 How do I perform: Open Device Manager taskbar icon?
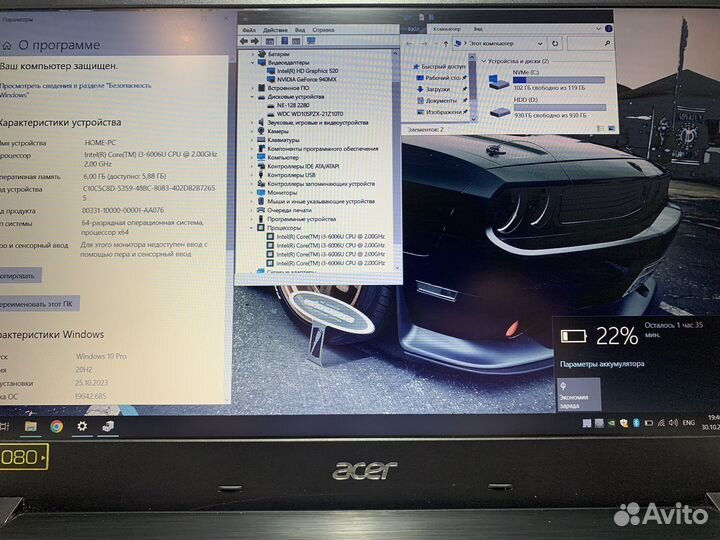(x=108, y=427)
